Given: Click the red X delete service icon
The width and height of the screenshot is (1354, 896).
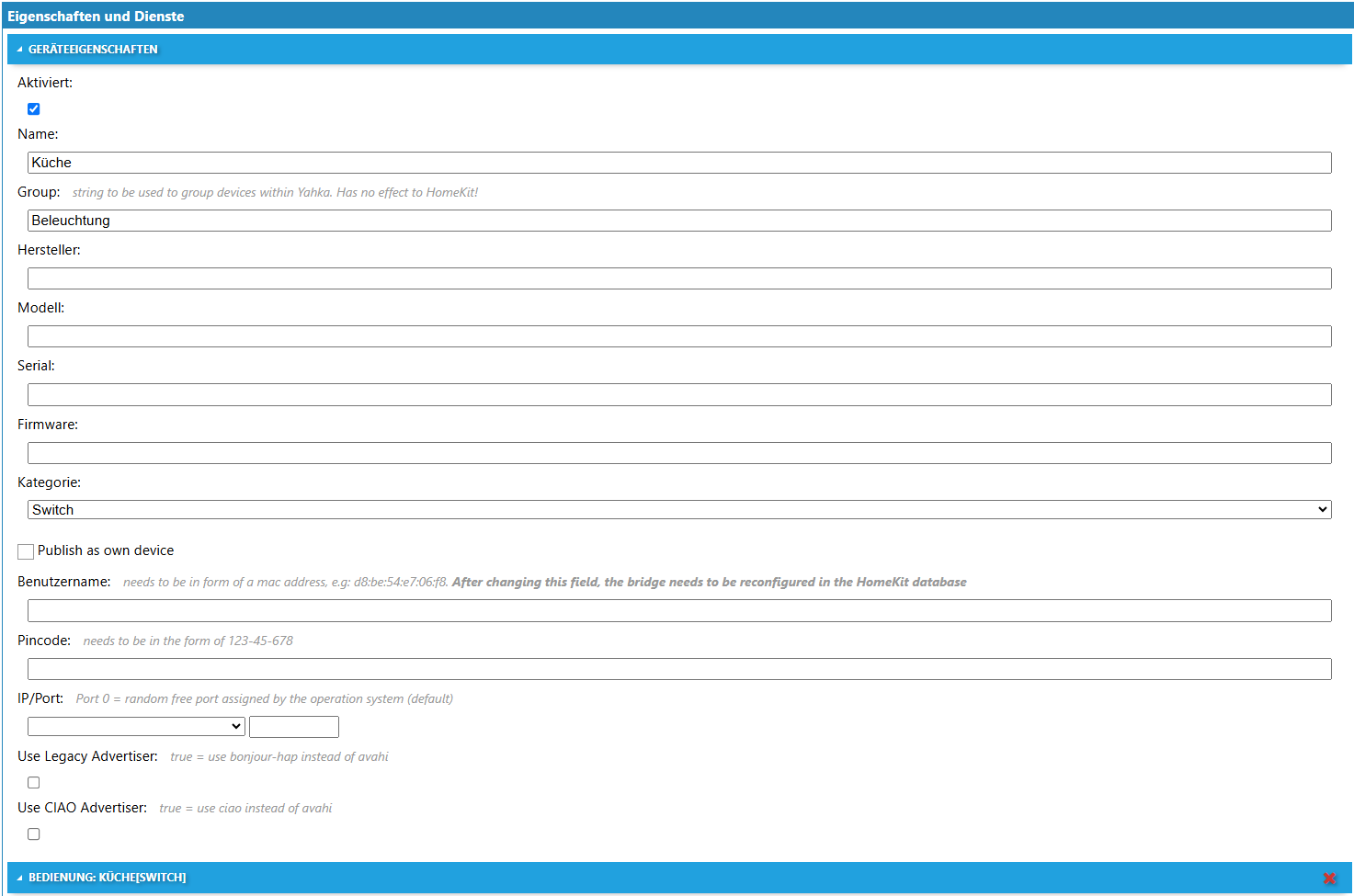Looking at the screenshot, I should pyautogui.click(x=1329, y=879).
